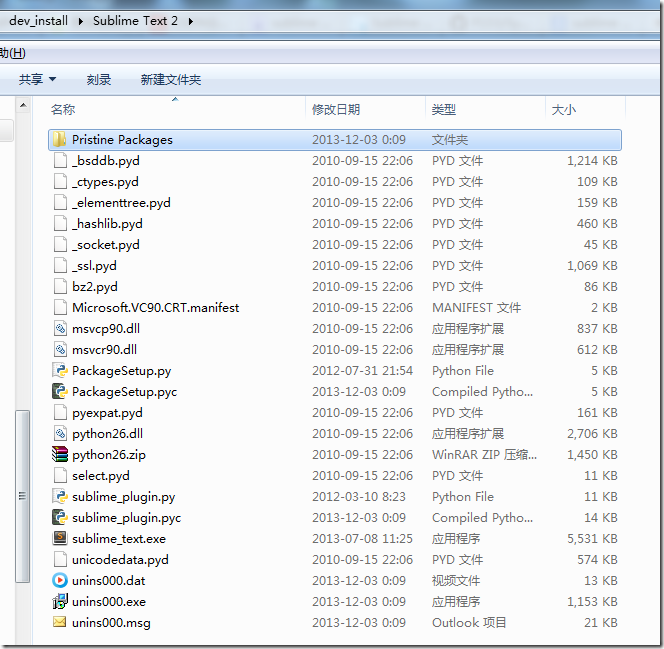
Task: Select file name python26.zip
Action: tap(109, 455)
